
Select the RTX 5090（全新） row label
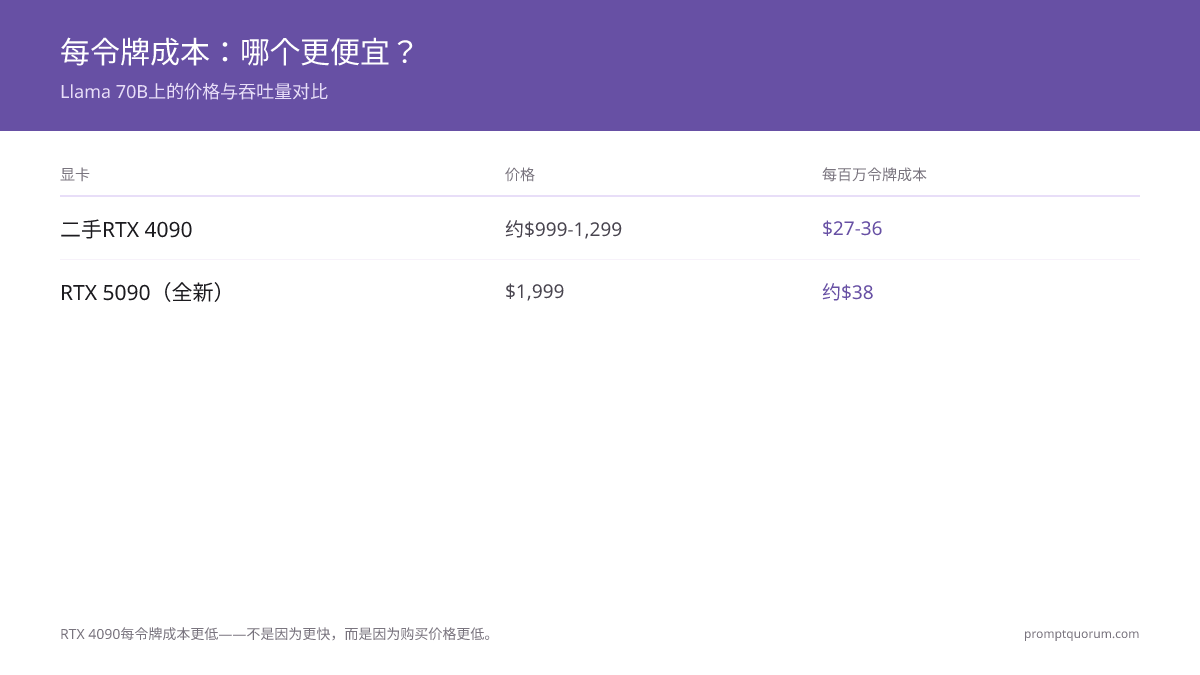click(142, 293)
